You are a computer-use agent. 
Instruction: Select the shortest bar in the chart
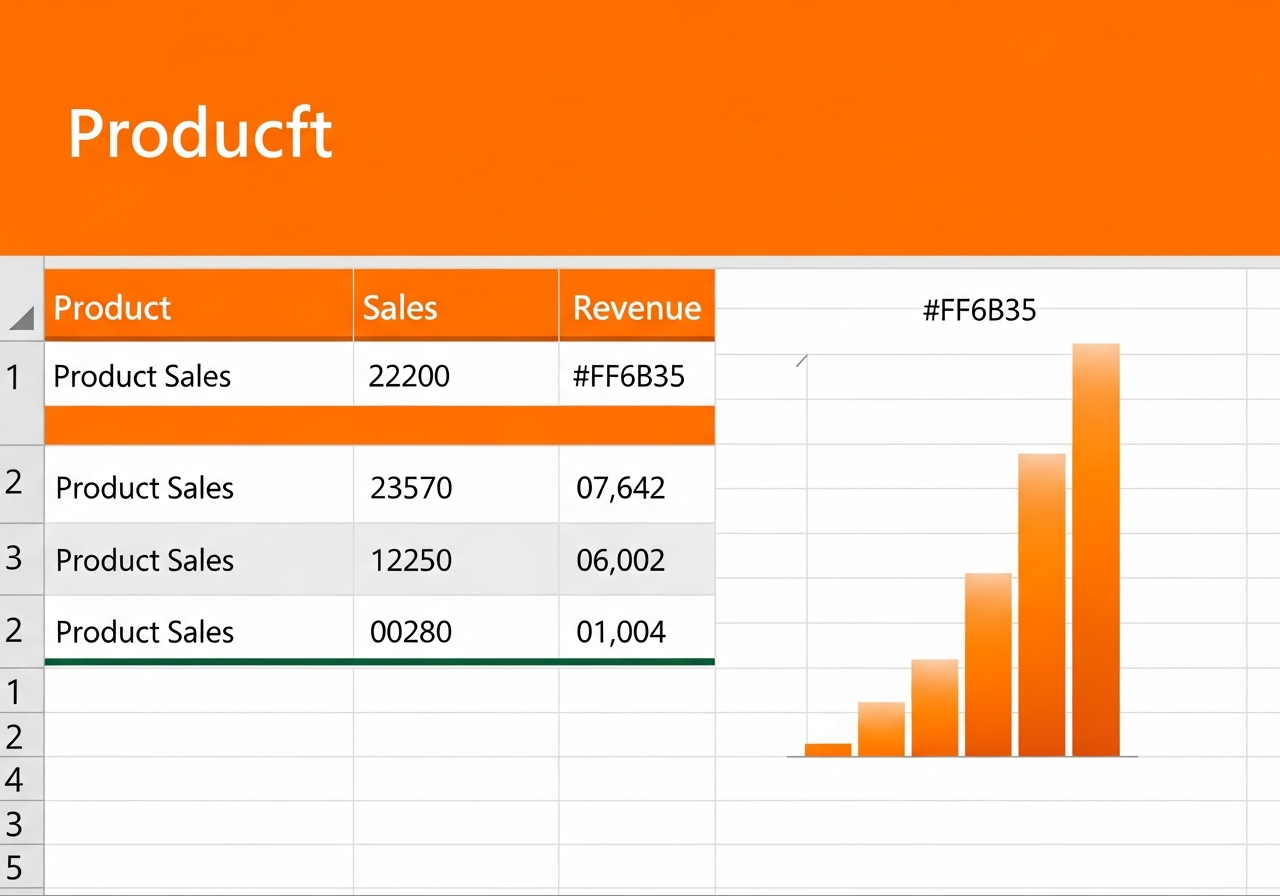(x=828, y=750)
